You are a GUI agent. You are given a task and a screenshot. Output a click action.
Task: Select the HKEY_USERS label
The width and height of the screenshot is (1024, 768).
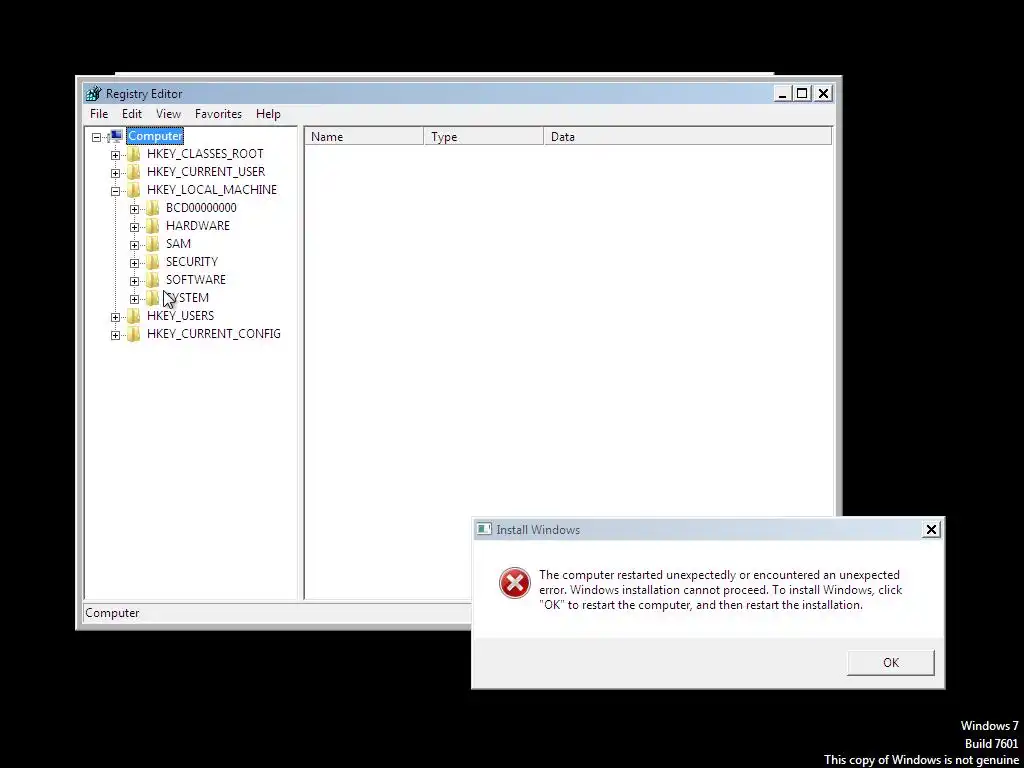180,315
